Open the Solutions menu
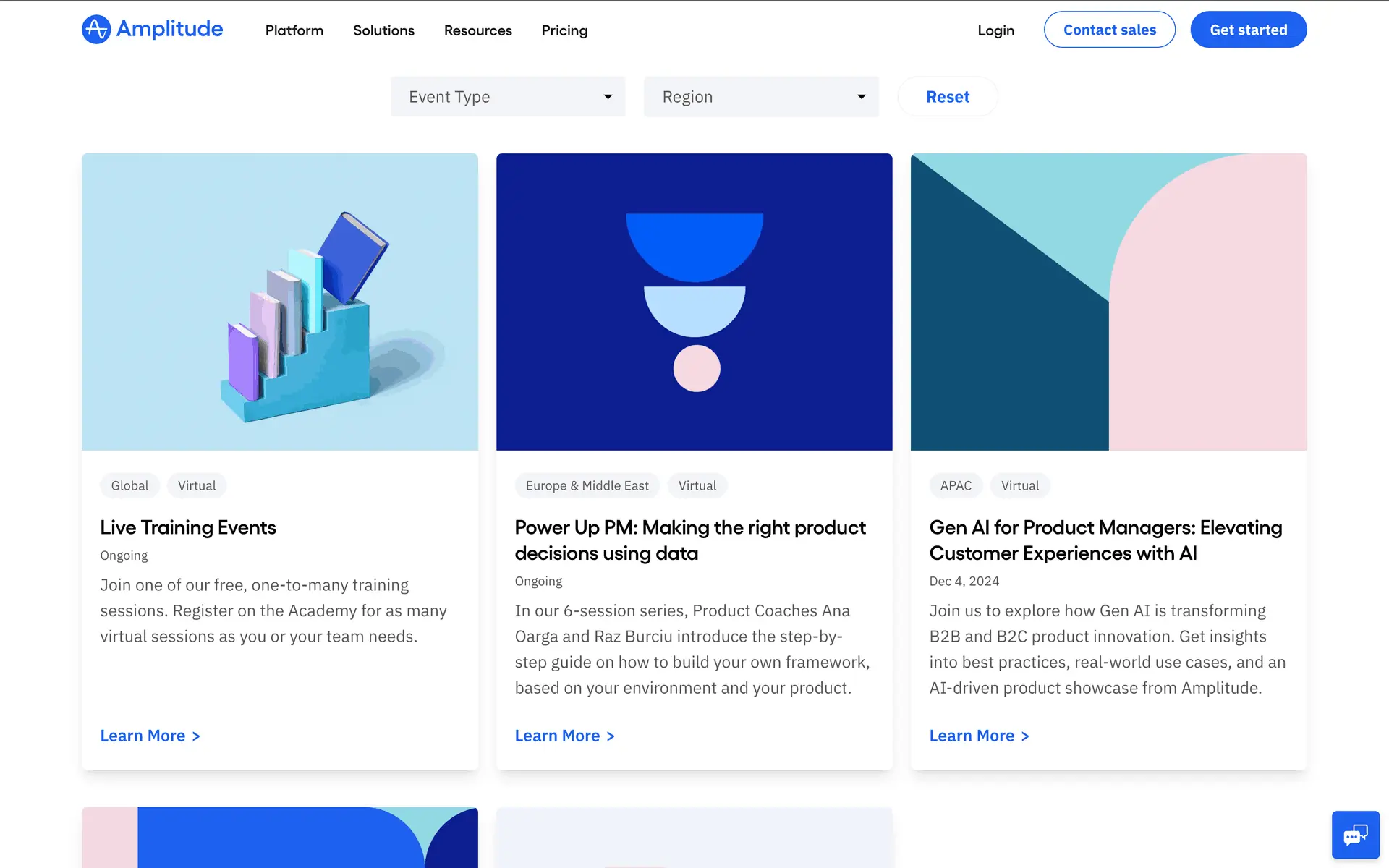 pos(383,30)
